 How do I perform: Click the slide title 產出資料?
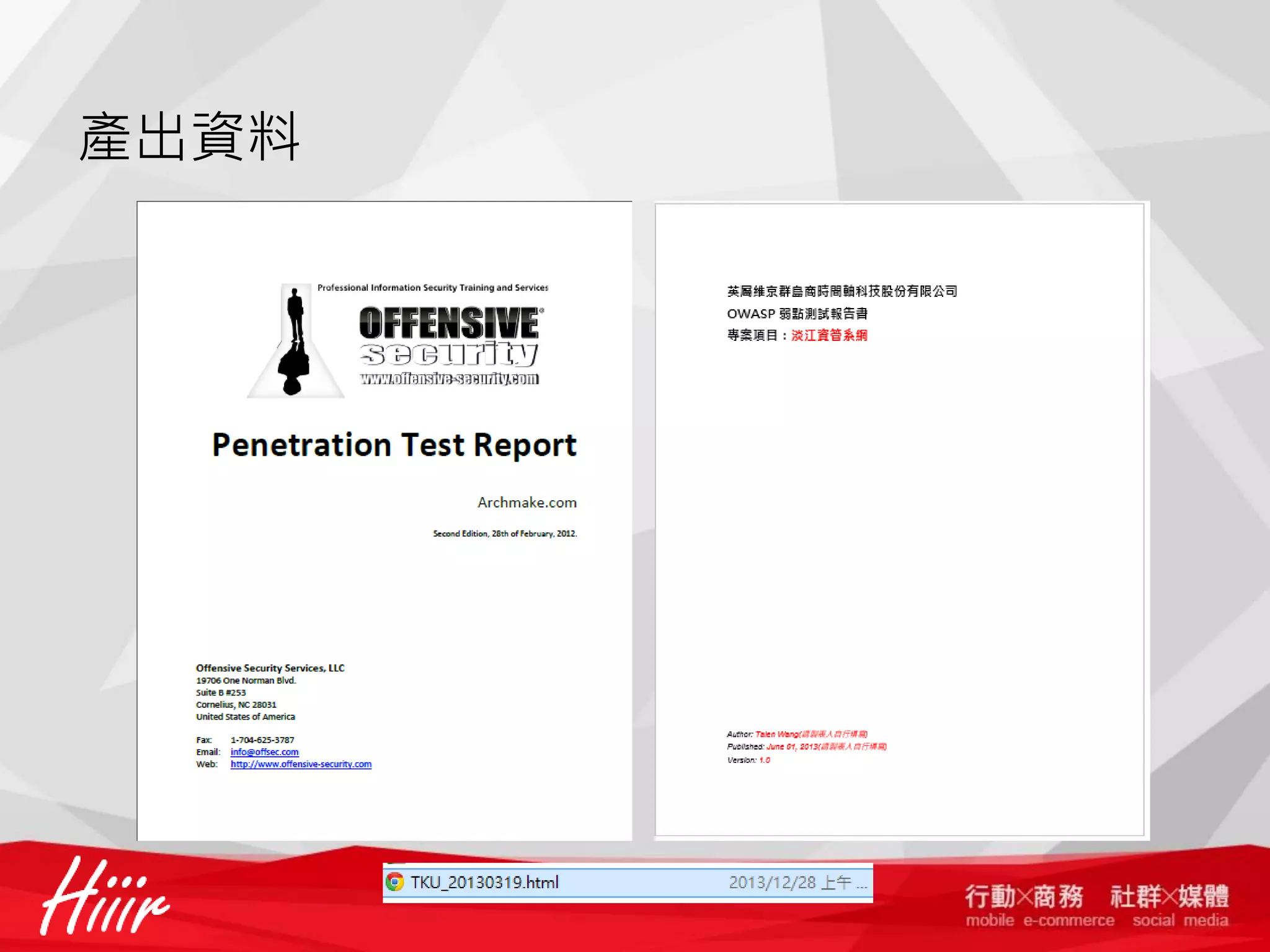[190, 137]
